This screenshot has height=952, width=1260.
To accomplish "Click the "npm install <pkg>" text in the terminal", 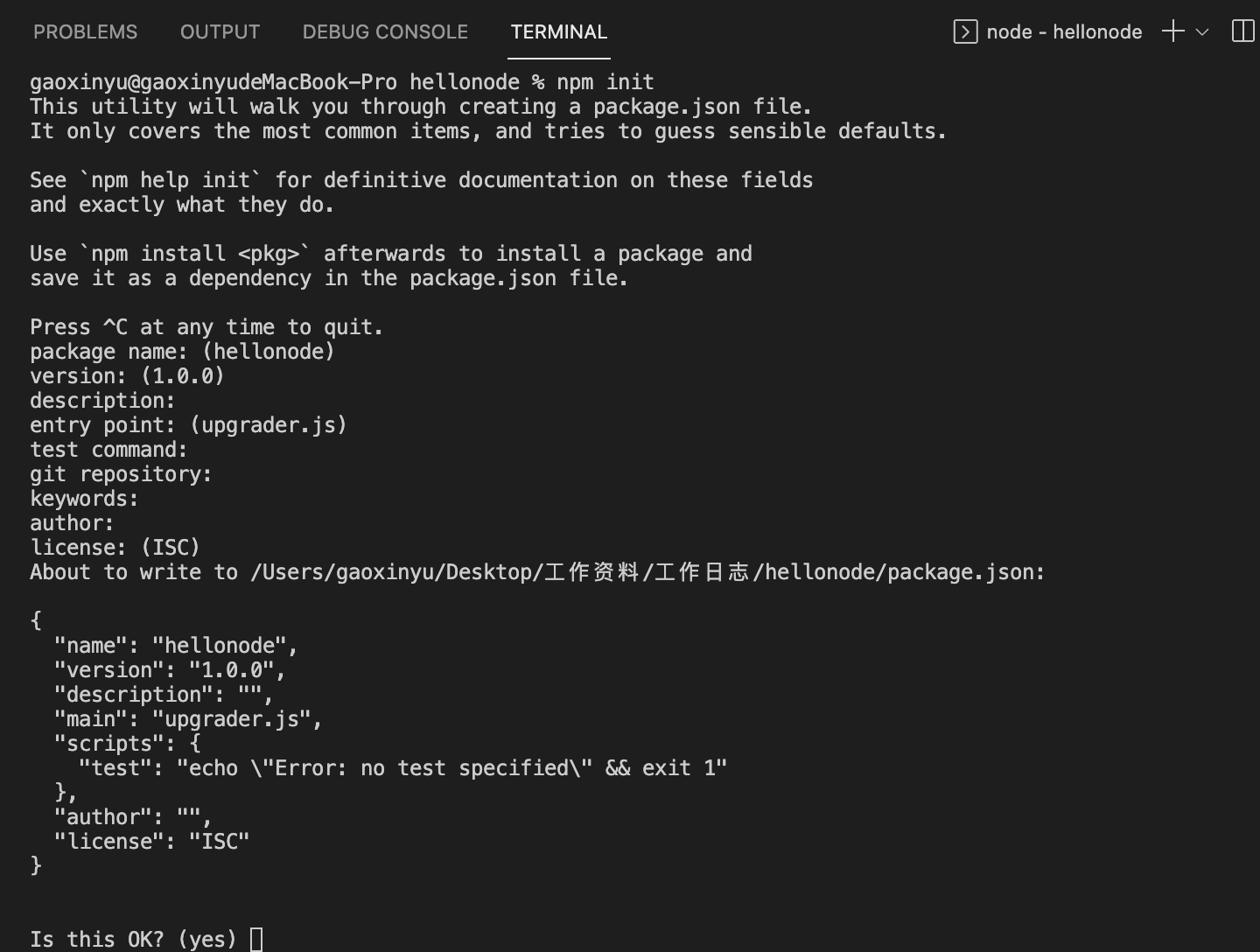I will click(195, 254).
